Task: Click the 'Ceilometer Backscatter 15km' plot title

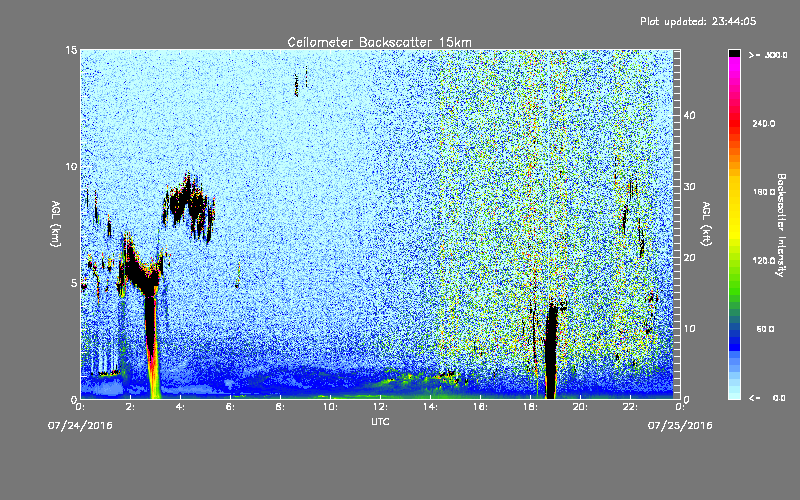Action: [379, 42]
